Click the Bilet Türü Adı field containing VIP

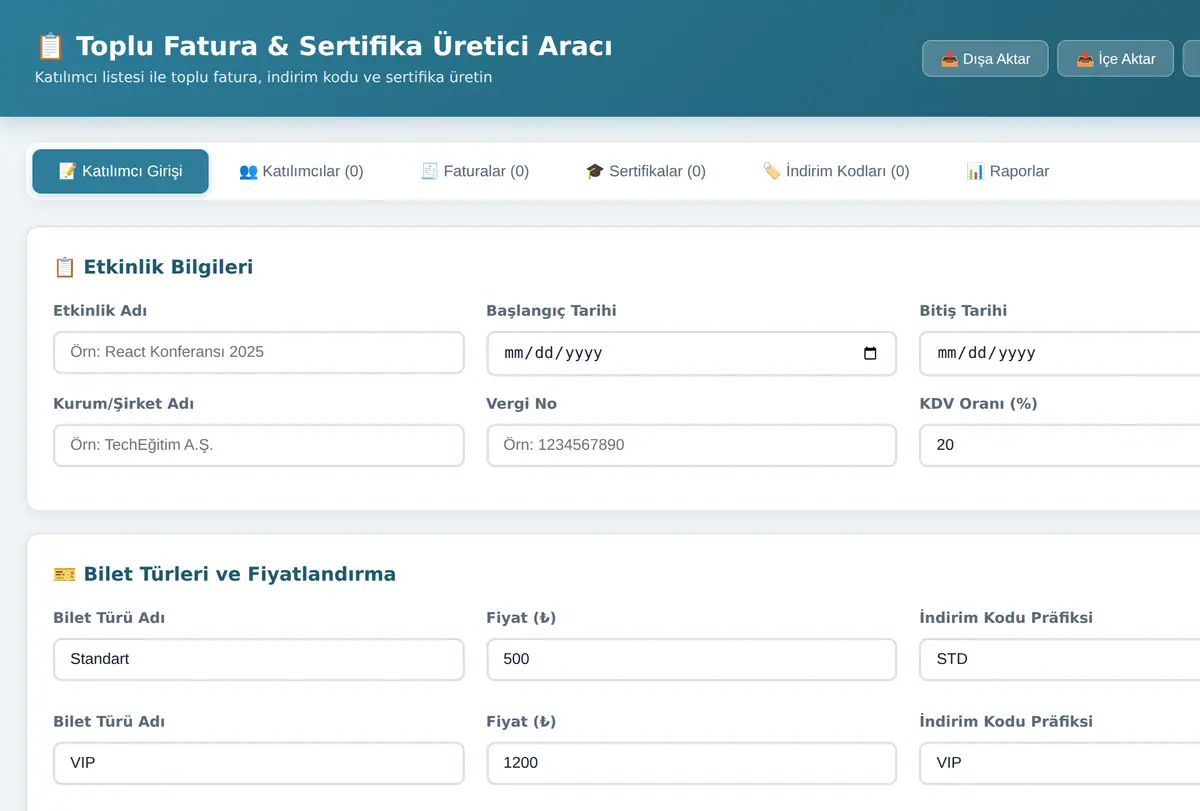259,763
